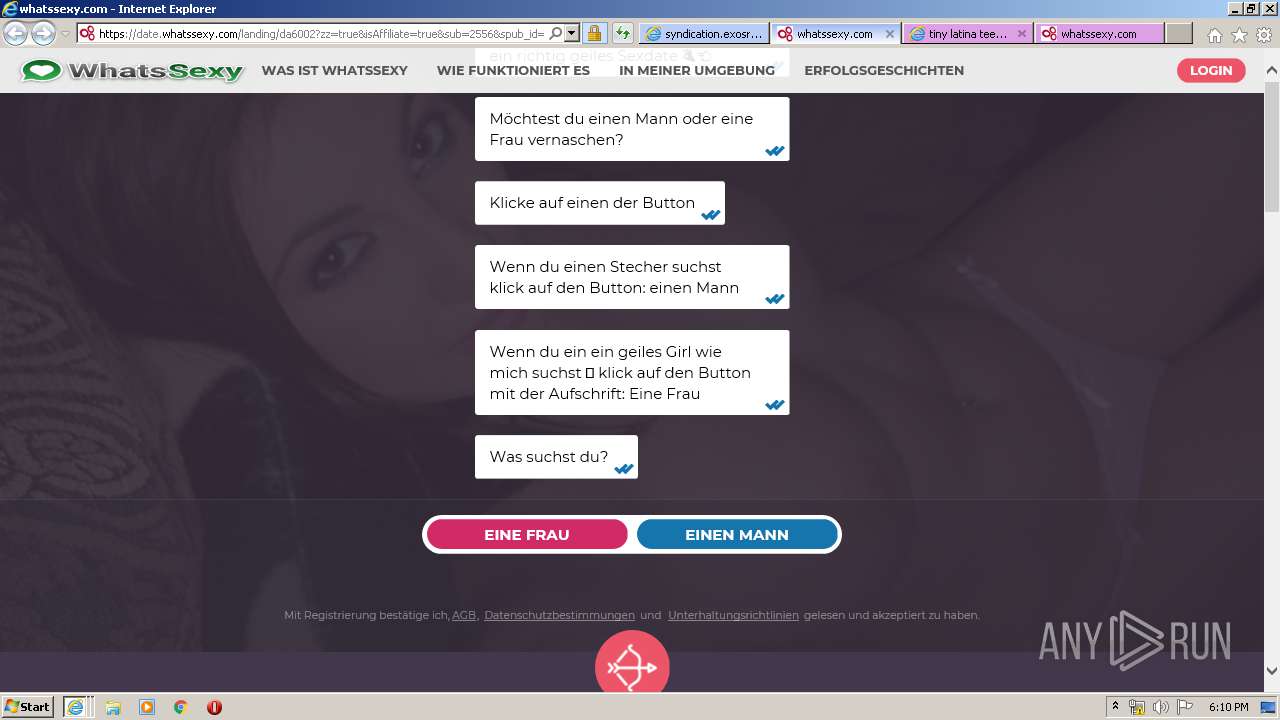The width and height of the screenshot is (1280, 720).
Task: Click the address bar search icon
Action: (x=556, y=33)
